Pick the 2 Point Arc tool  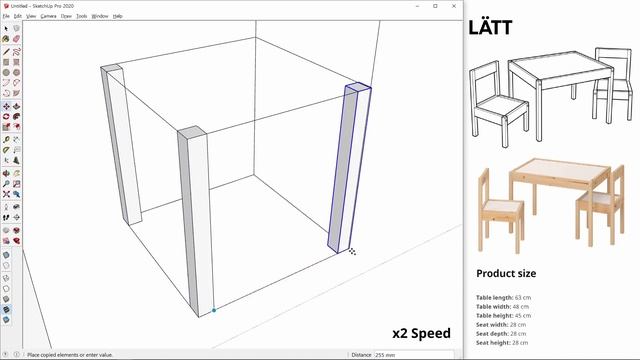click(x=16, y=82)
